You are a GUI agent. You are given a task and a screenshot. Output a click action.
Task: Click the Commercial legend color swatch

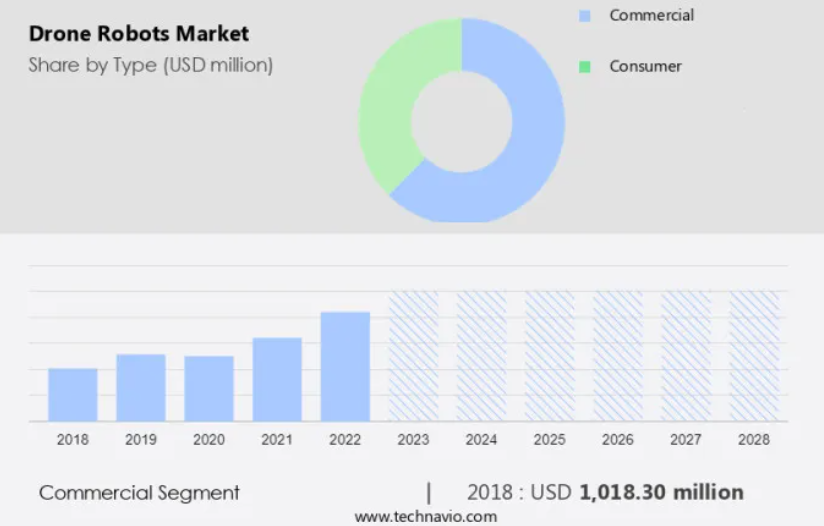click(584, 16)
